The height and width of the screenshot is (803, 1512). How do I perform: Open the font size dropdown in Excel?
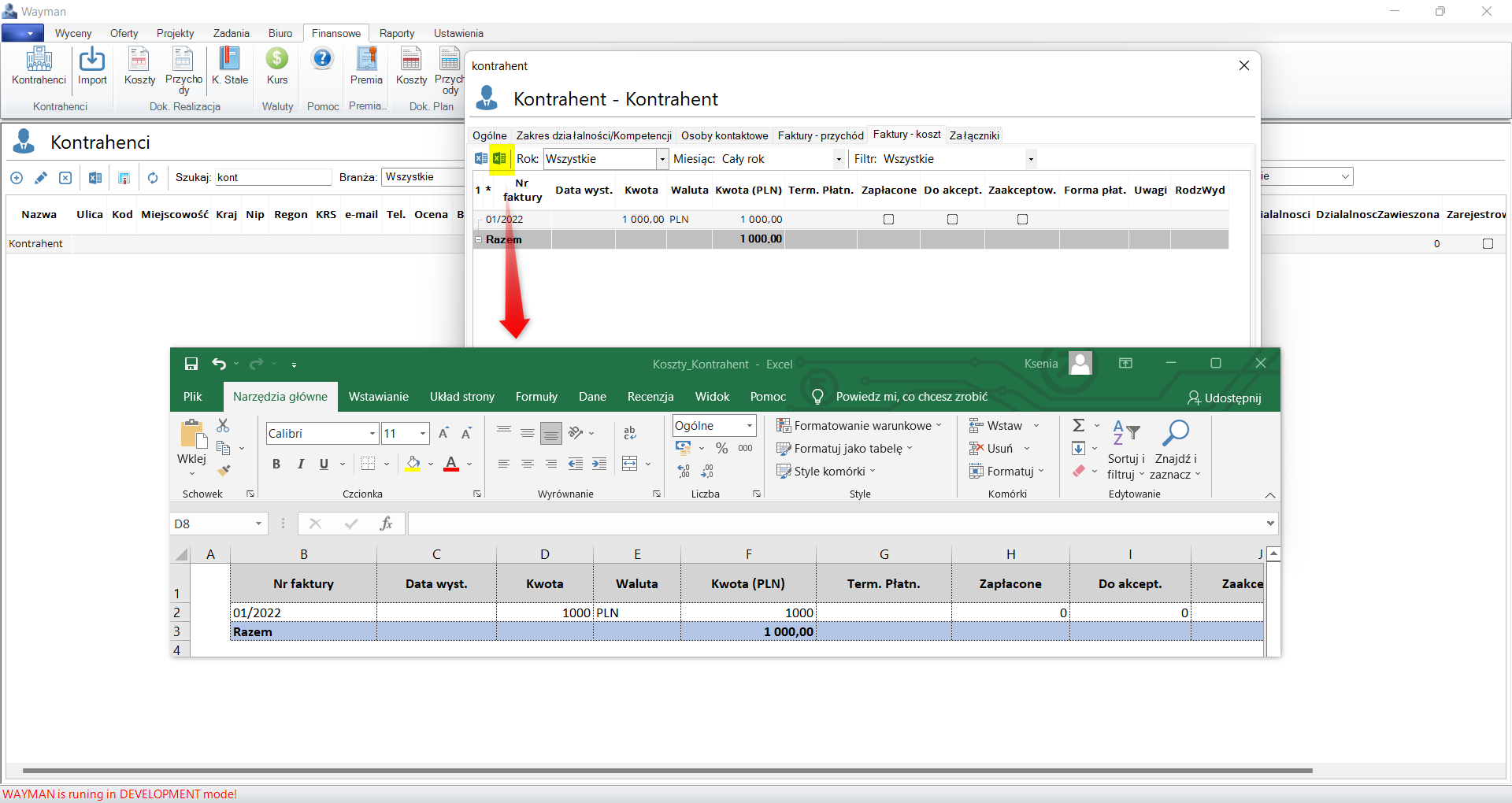[423, 434]
